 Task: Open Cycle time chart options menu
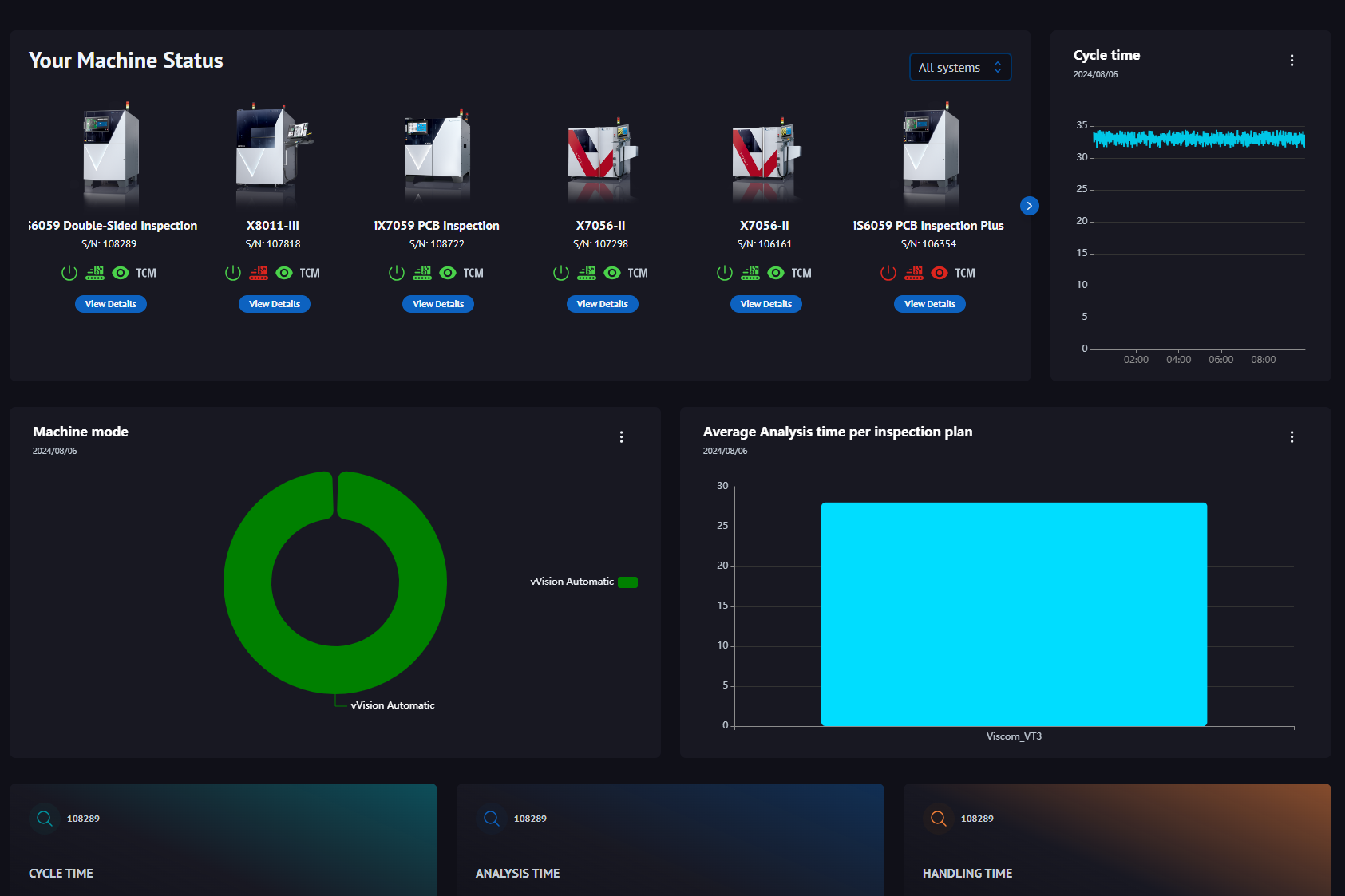(1292, 61)
